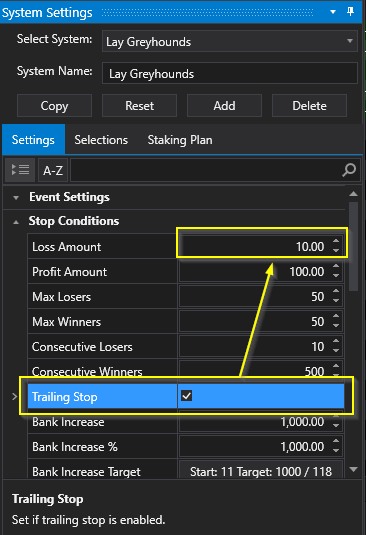Open the Selections tab
This screenshot has width=366, height=535.
(x=101, y=140)
